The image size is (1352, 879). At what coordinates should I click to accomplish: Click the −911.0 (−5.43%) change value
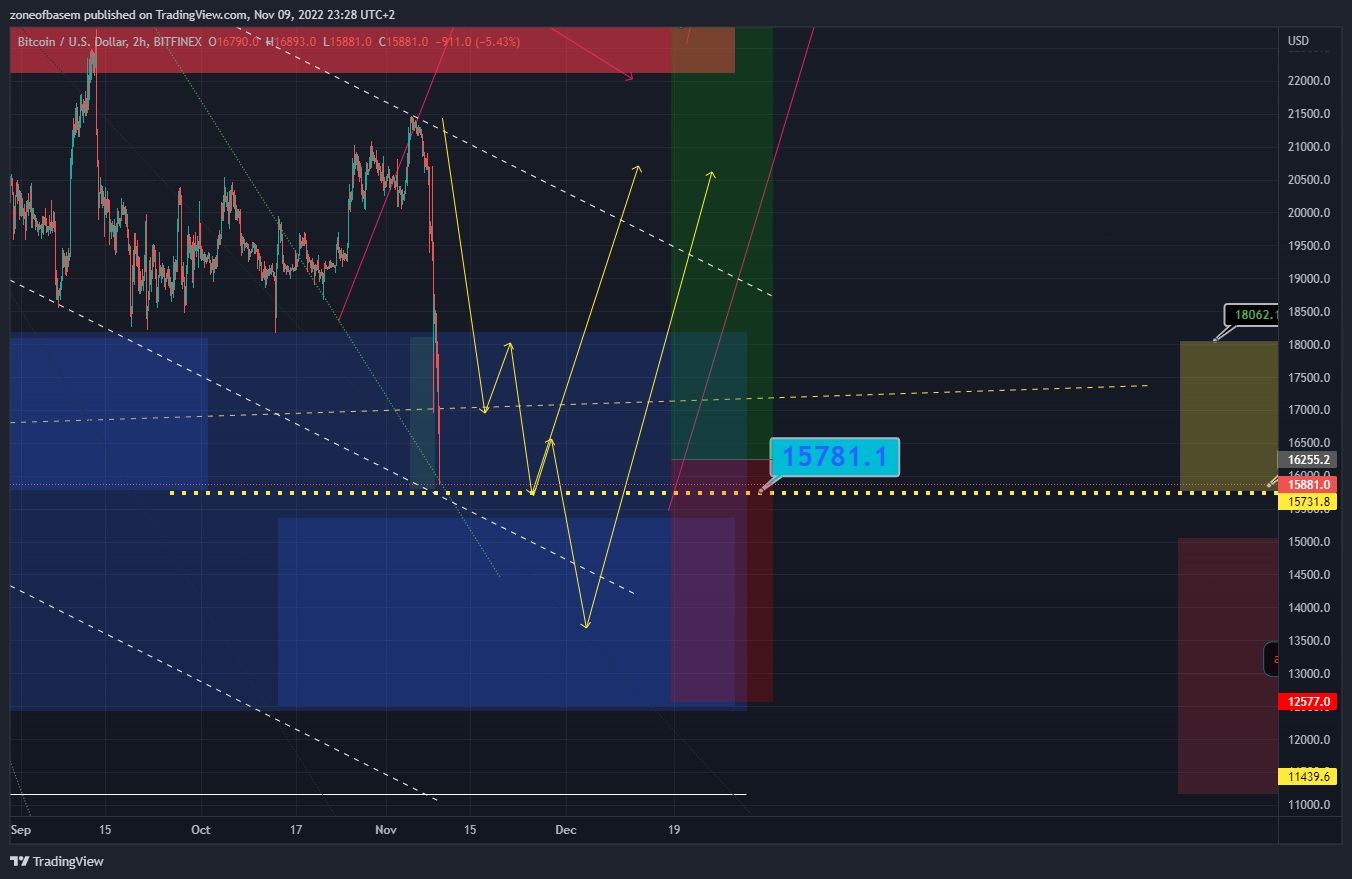pos(477,42)
